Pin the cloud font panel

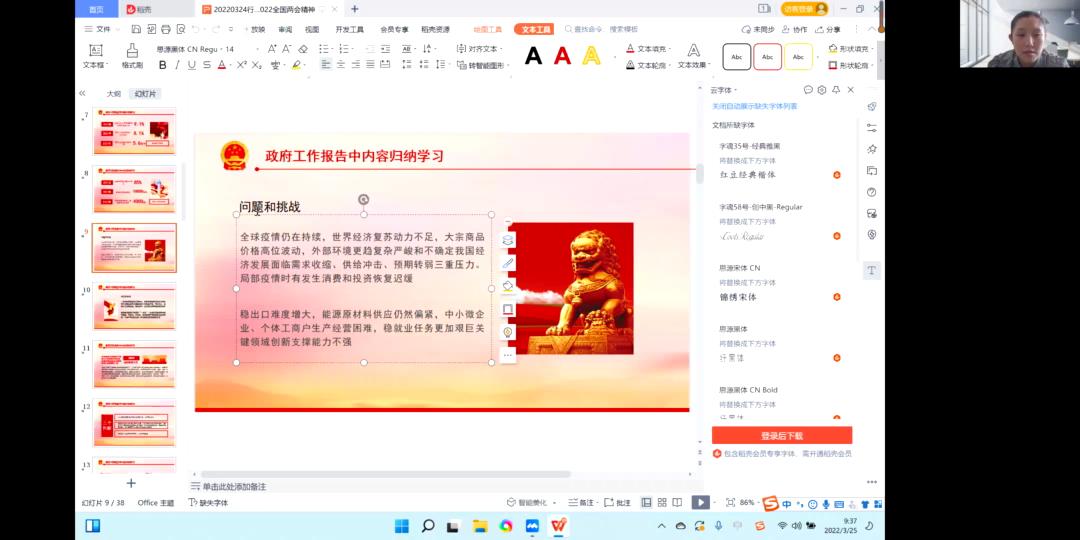[x=836, y=90]
